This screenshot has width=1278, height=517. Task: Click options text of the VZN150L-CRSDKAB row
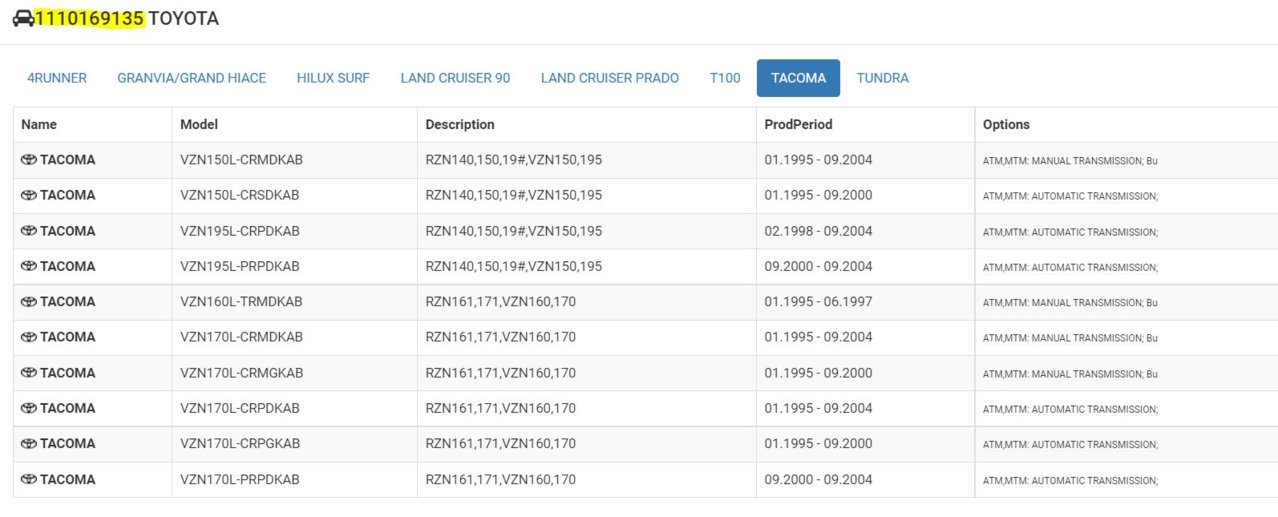[x=1070, y=196]
